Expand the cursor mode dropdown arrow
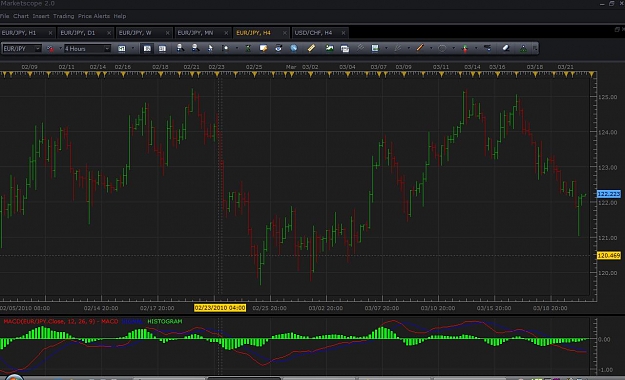This screenshot has height=380, width=625. click(236, 48)
